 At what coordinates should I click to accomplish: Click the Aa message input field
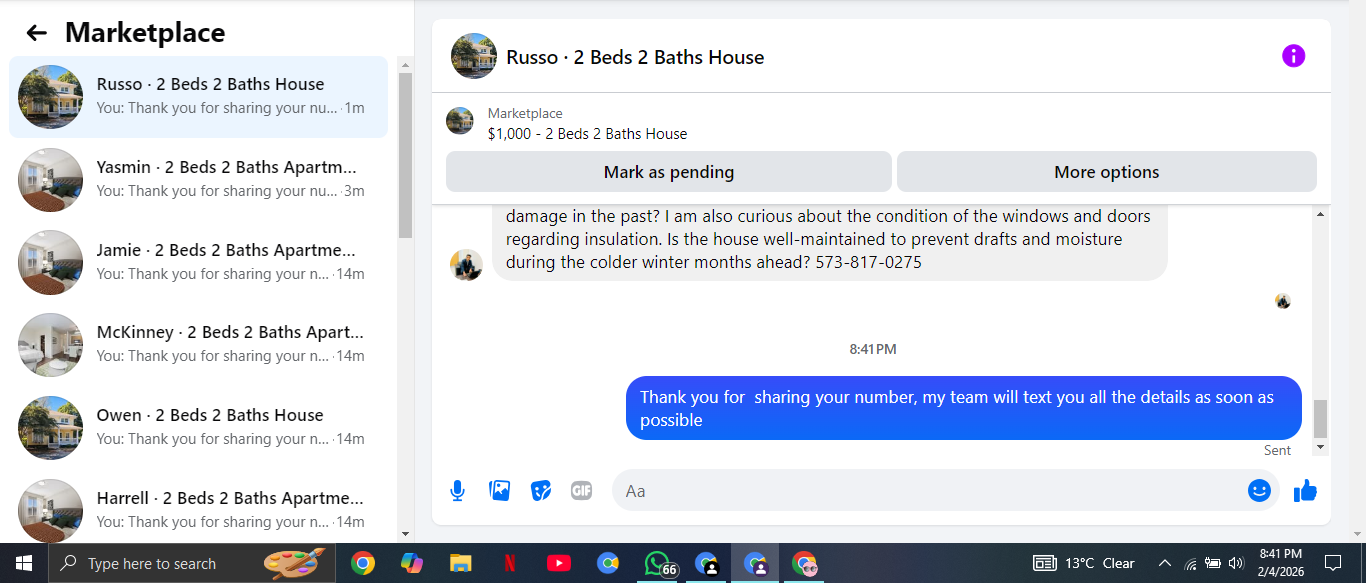click(x=930, y=491)
